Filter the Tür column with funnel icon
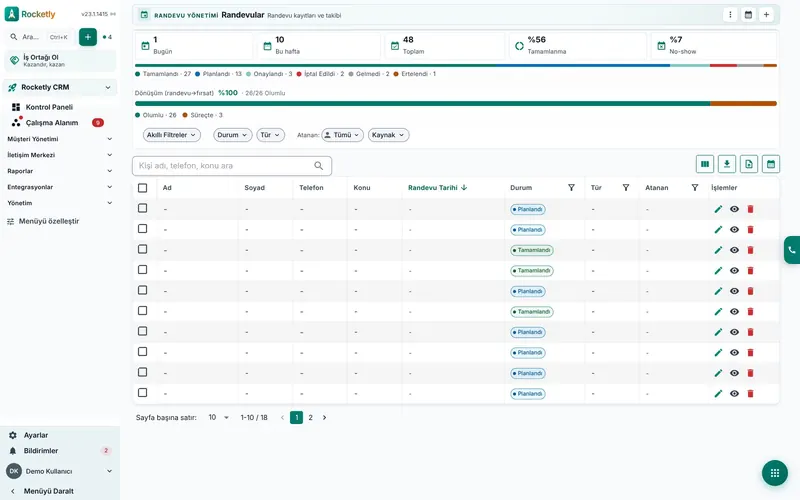Image resolution: width=800 pixels, height=500 pixels. point(626,188)
